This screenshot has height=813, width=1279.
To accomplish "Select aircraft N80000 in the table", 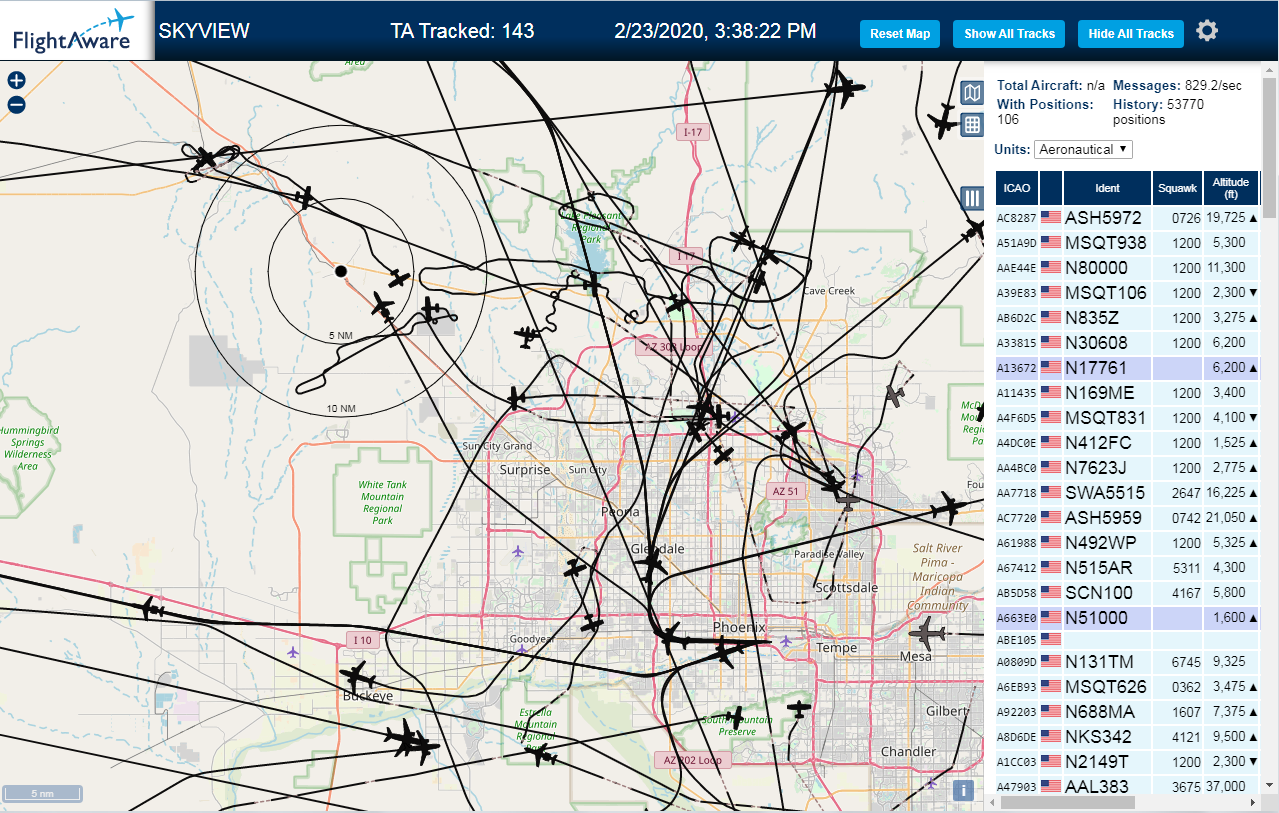I will coord(1128,268).
